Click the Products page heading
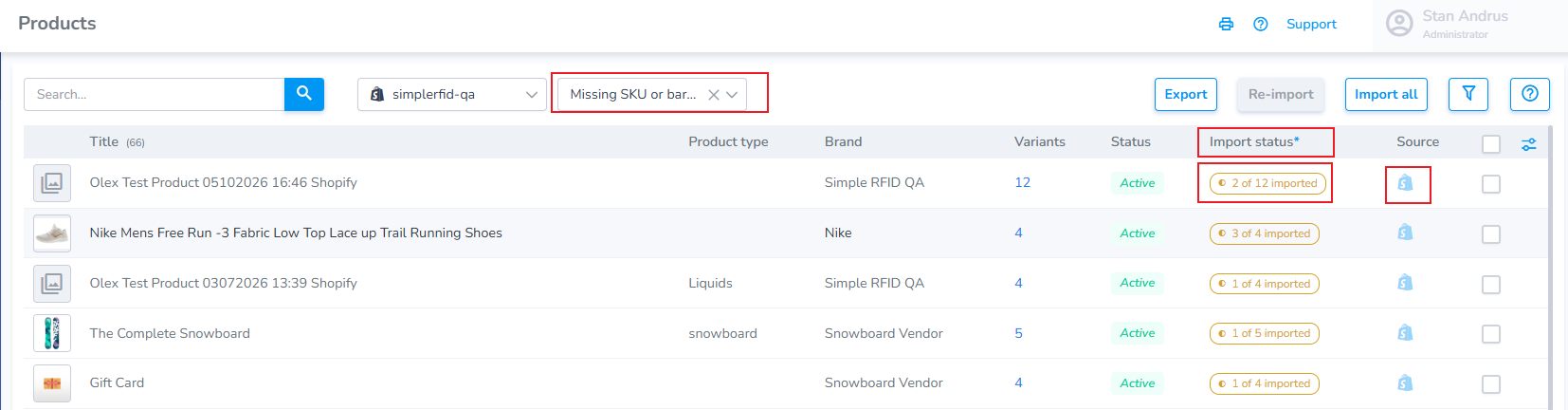Viewport: 1568px width, 410px height. pyautogui.click(x=57, y=23)
